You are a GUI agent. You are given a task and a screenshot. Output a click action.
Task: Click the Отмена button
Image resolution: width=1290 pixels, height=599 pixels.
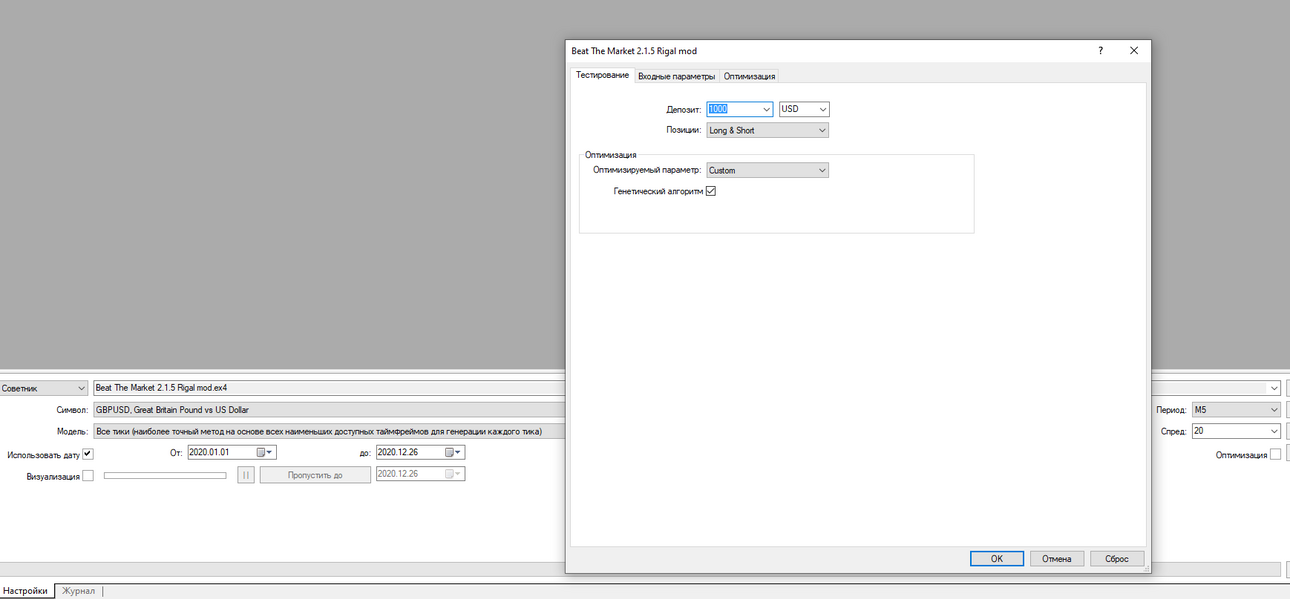1057,559
